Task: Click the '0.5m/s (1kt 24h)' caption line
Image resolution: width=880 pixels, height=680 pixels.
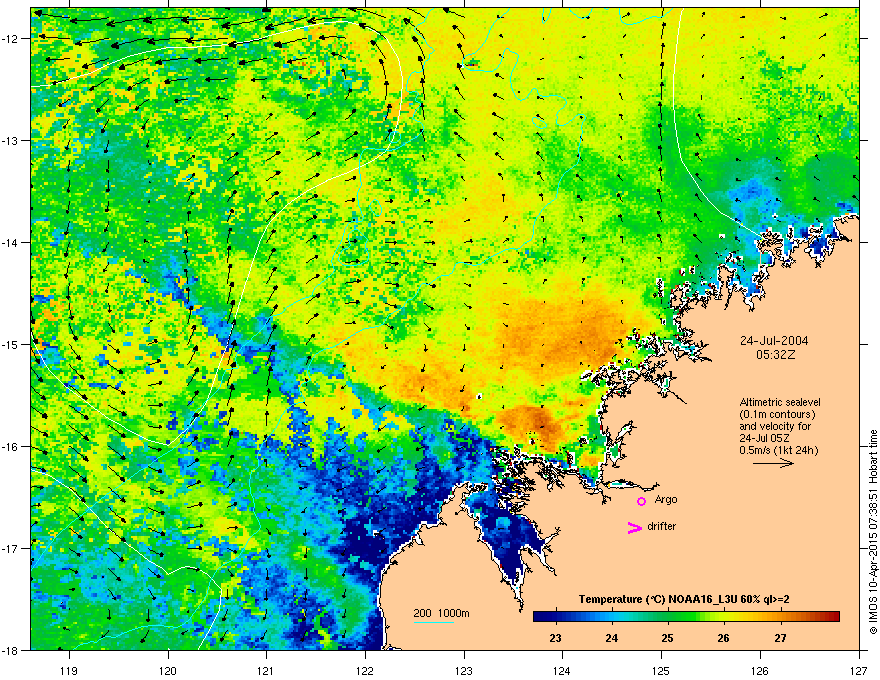Action: coord(778,450)
